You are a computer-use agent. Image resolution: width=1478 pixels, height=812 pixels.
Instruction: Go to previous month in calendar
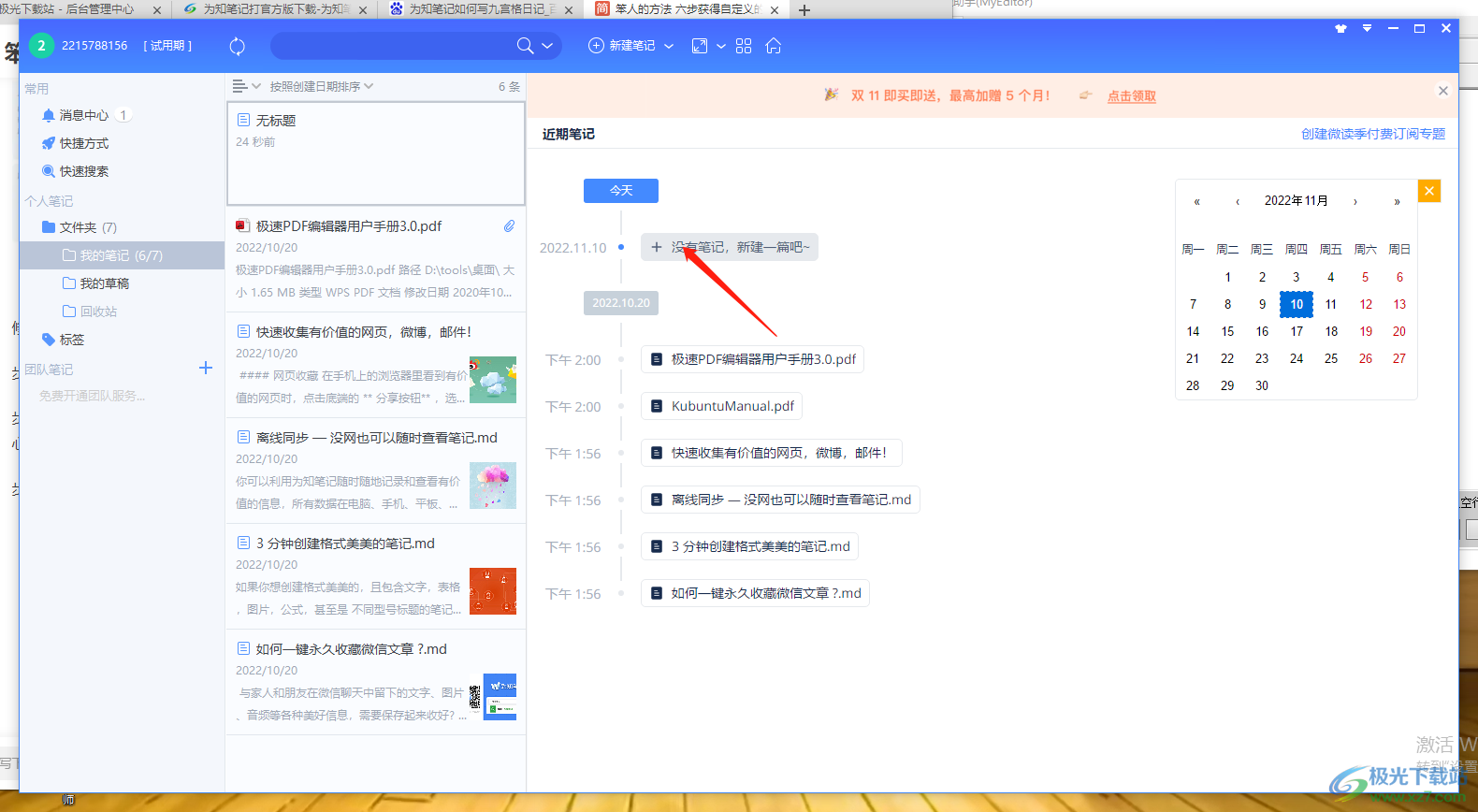pyautogui.click(x=1238, y=201)
